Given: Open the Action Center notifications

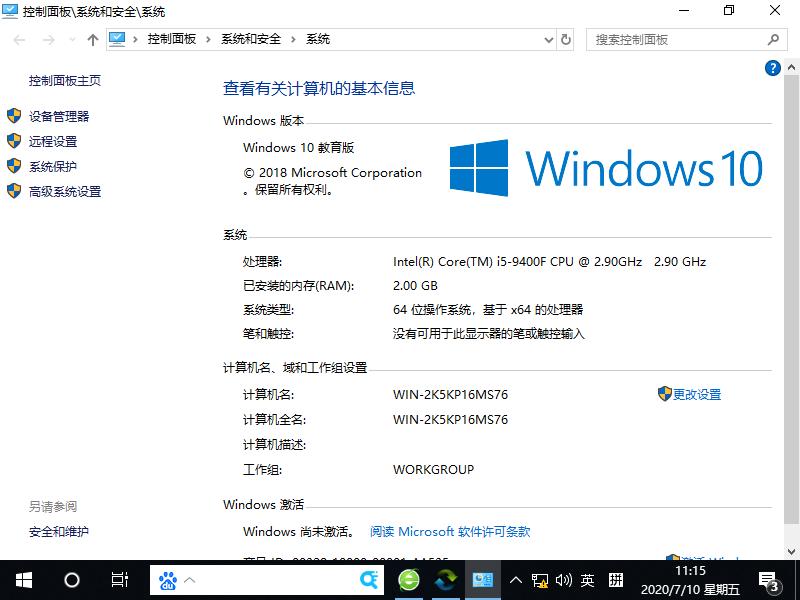Looking at the screenshot, I should click(770, 580).
